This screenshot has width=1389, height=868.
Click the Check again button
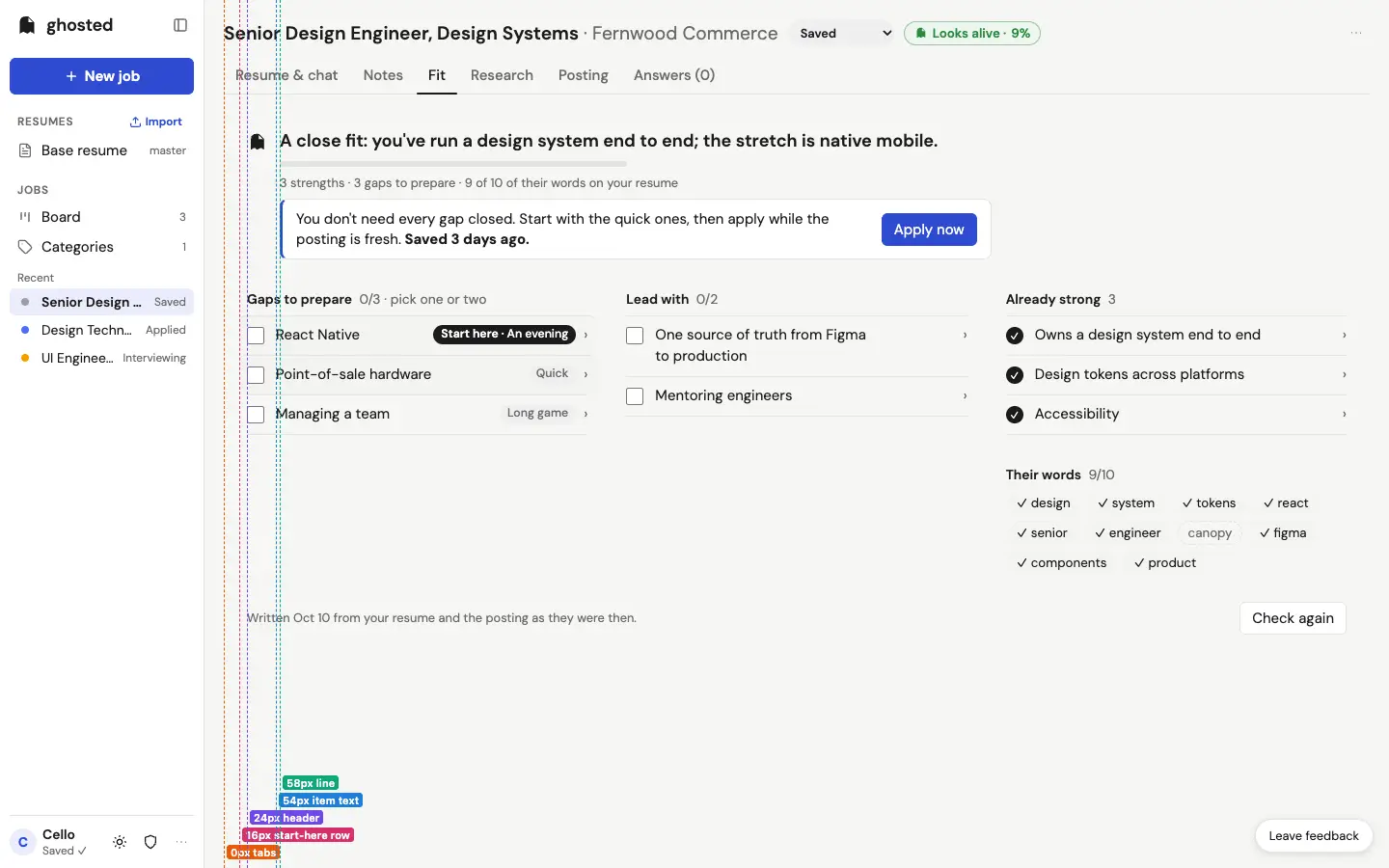(1293, 618)
